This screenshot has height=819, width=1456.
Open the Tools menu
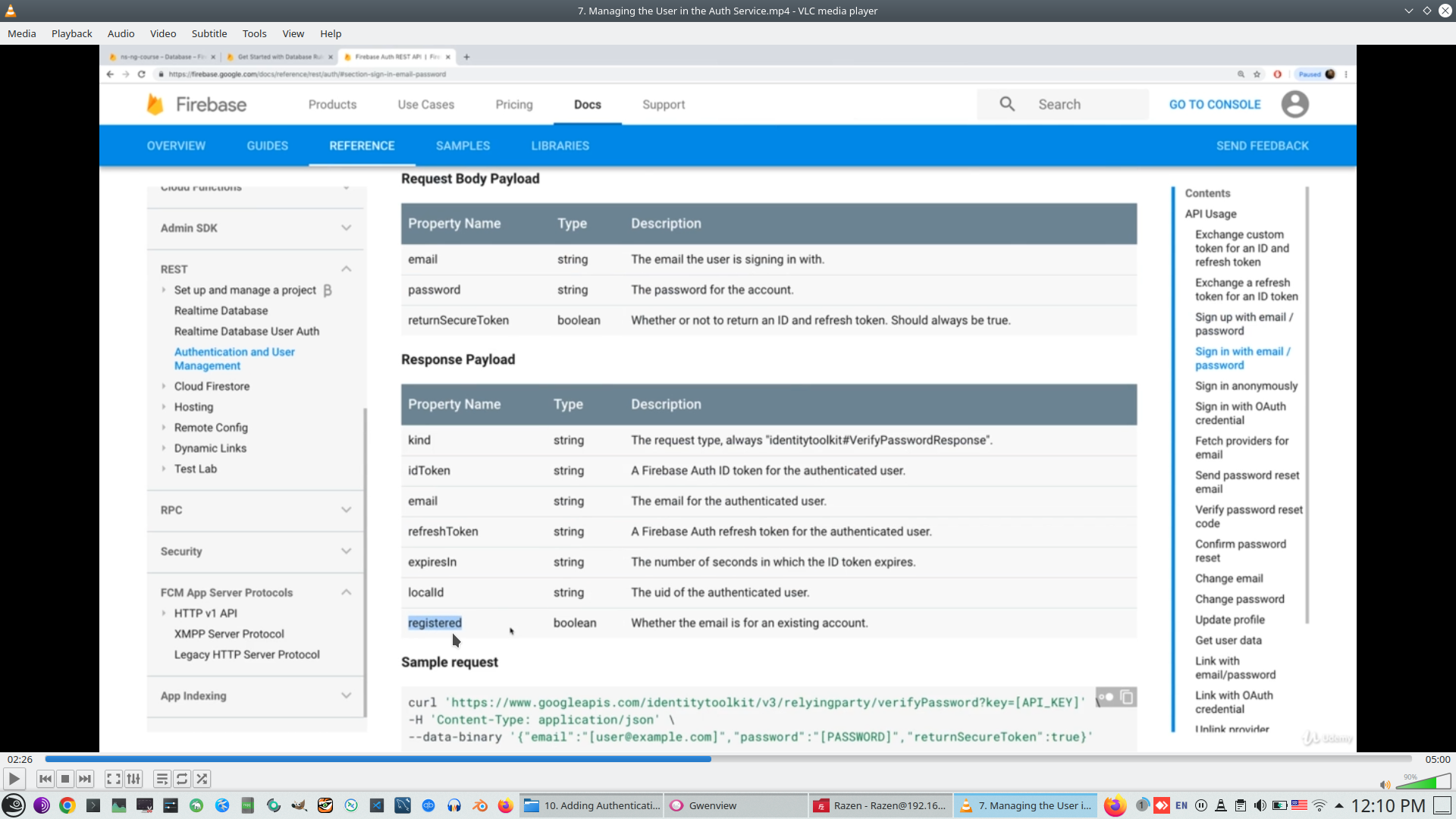point(254,33)
